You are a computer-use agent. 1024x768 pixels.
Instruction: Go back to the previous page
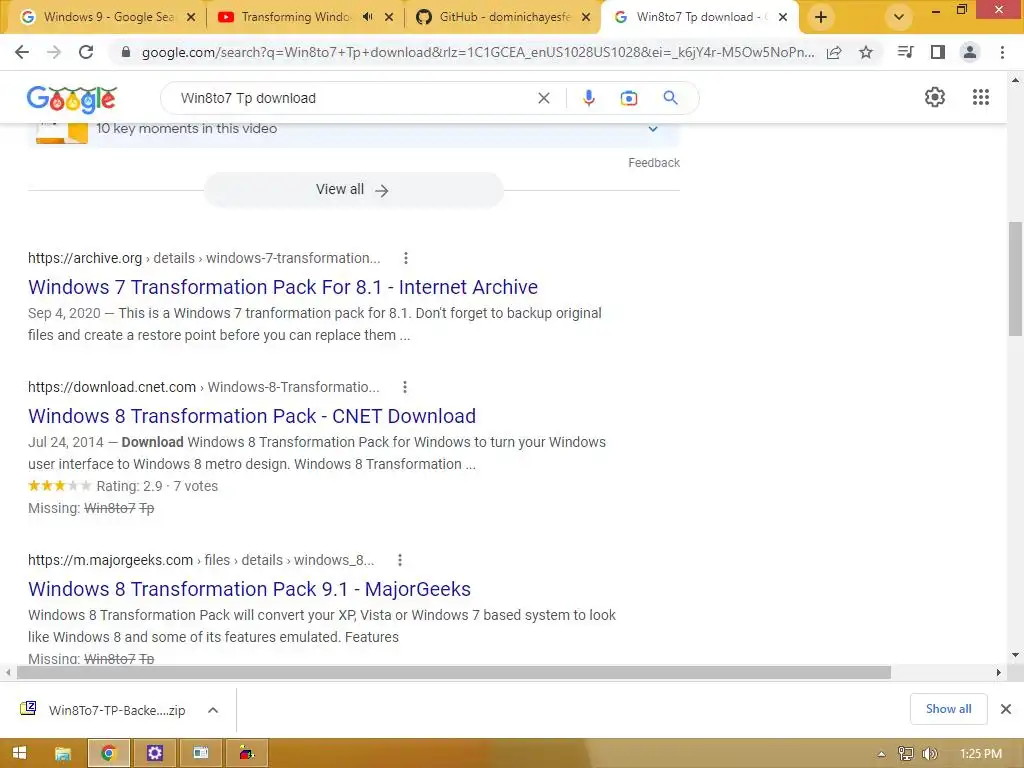tap(22, 52)
